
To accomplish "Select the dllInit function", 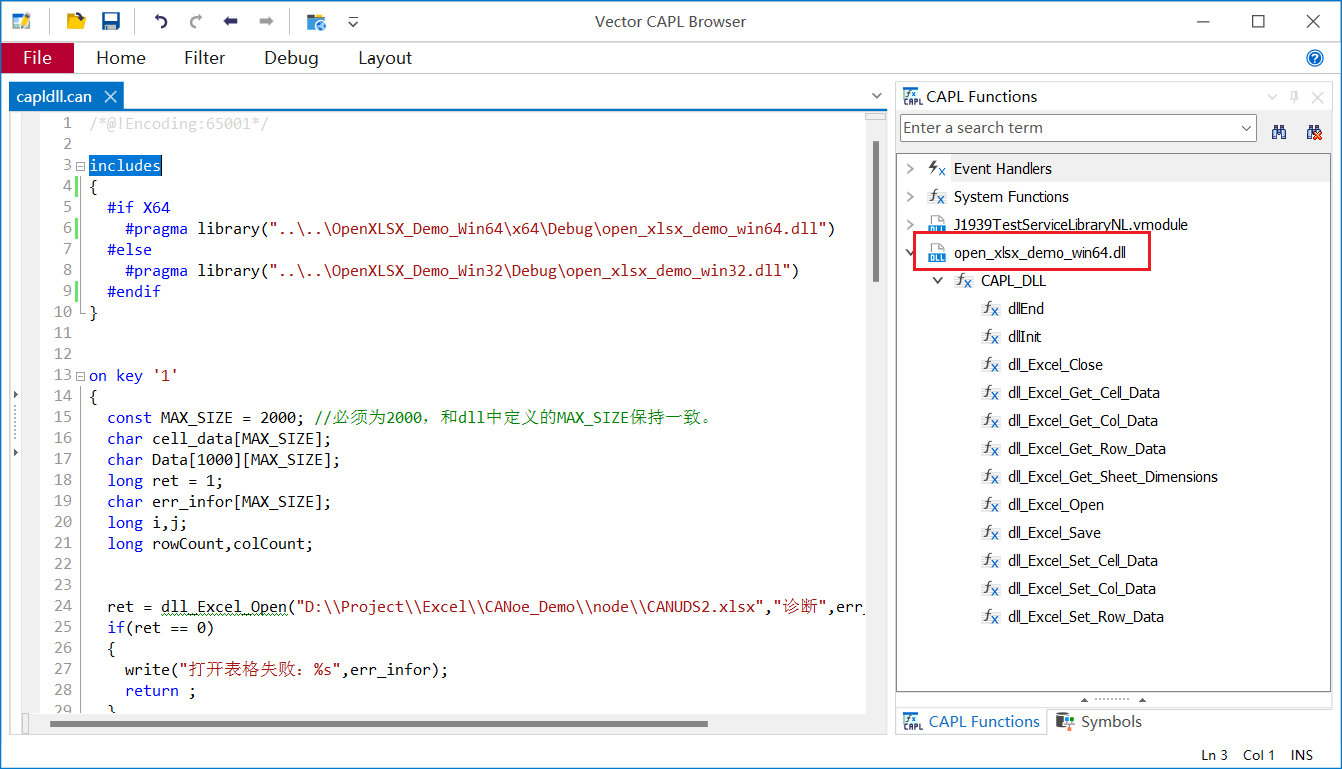I will 1024,337.
